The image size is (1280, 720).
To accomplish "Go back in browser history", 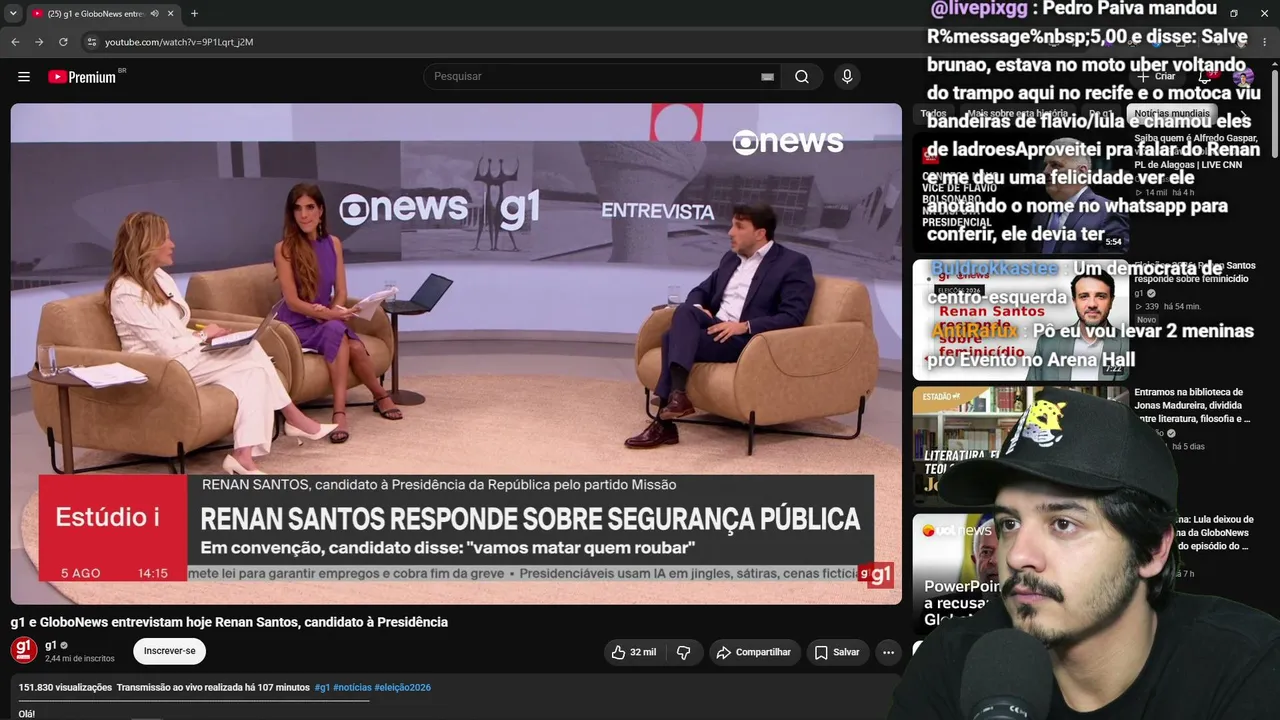I will click(x=15, y=42).
